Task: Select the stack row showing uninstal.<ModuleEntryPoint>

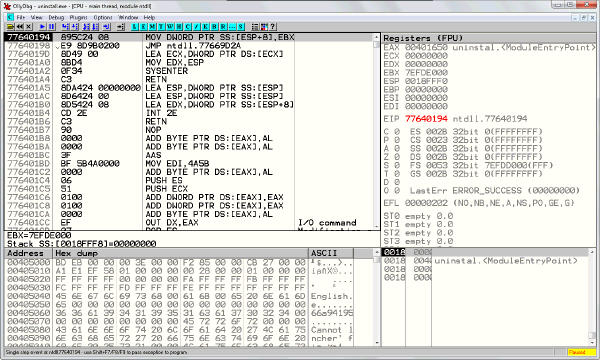Action: [x=485, y=261]
